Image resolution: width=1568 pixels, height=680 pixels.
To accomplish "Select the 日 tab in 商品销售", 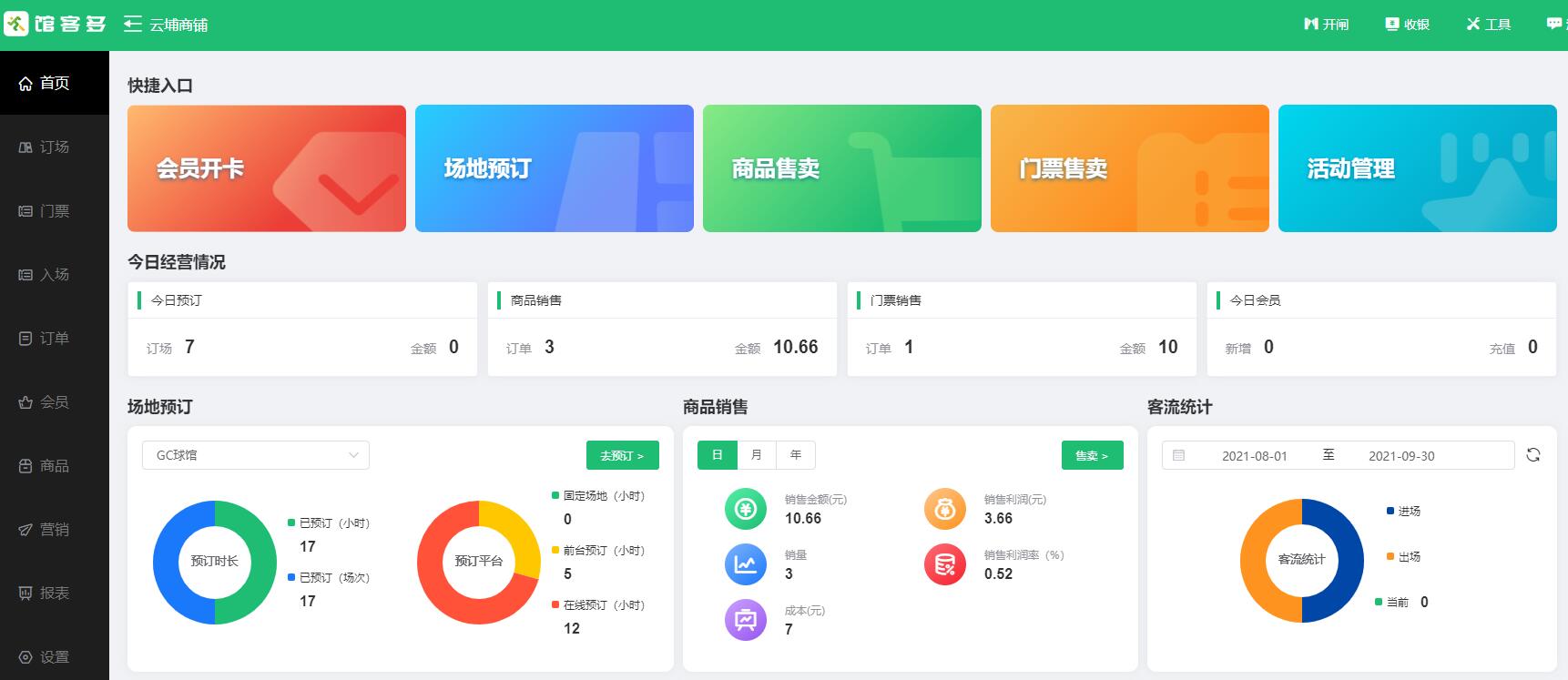I will point(718,455).
